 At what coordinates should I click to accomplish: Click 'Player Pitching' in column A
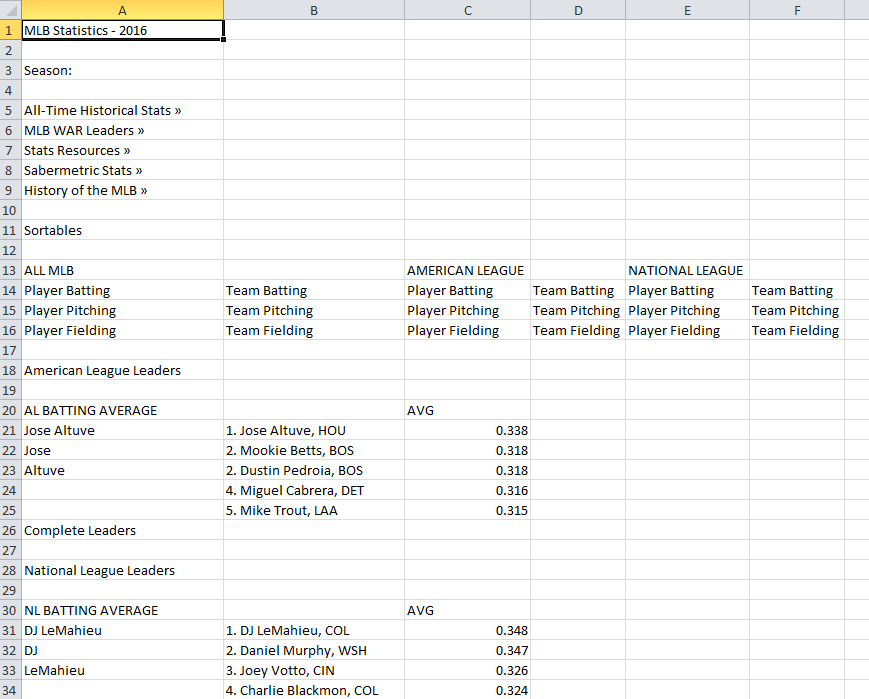[x=122, y=310]
